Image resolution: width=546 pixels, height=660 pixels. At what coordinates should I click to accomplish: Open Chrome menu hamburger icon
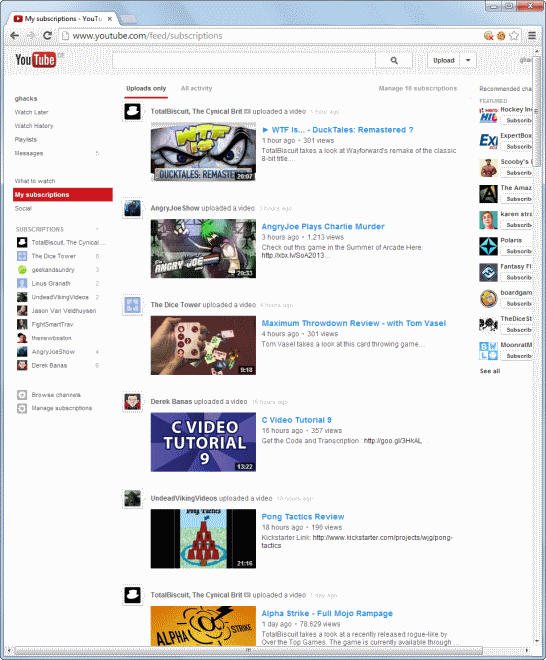pos(532,36)
